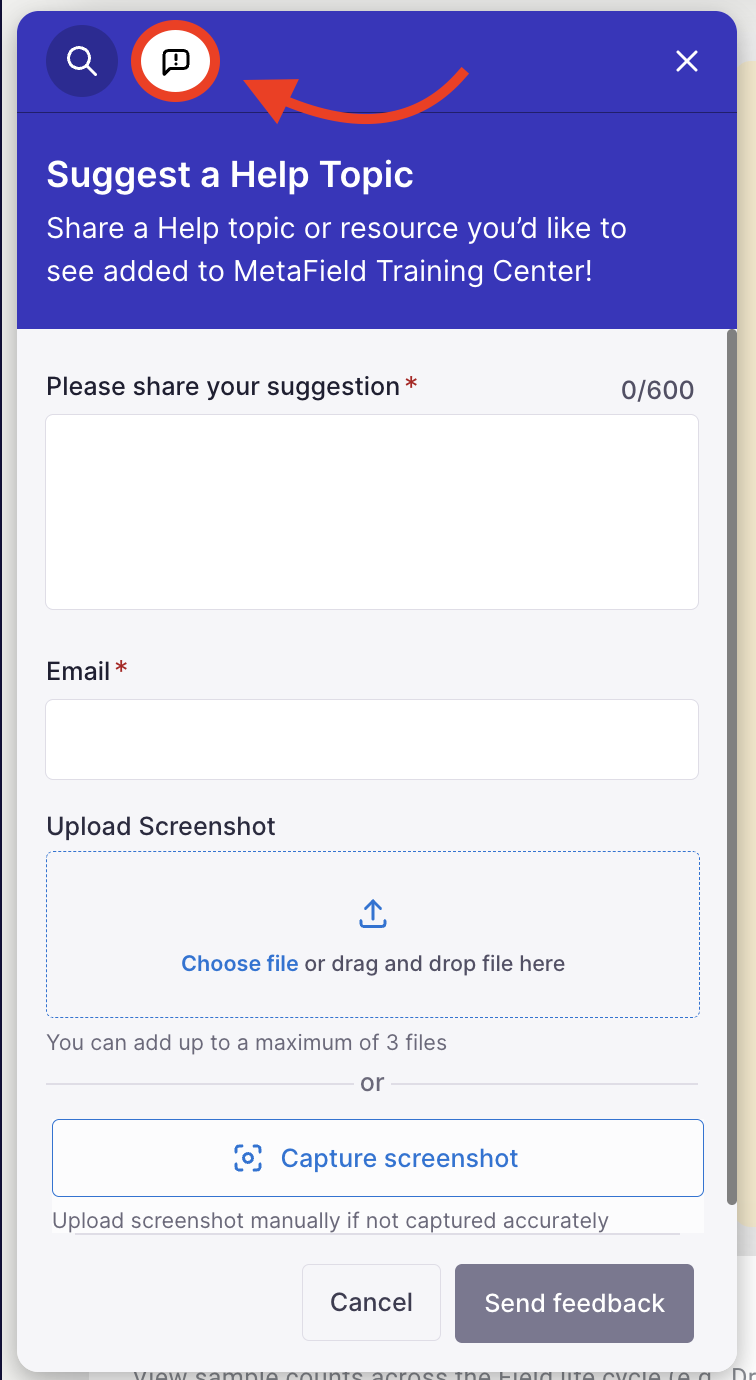Screen dimensions: 756x1380
Task: Focus the suggestion text area
Action: (x=372, y=512)
